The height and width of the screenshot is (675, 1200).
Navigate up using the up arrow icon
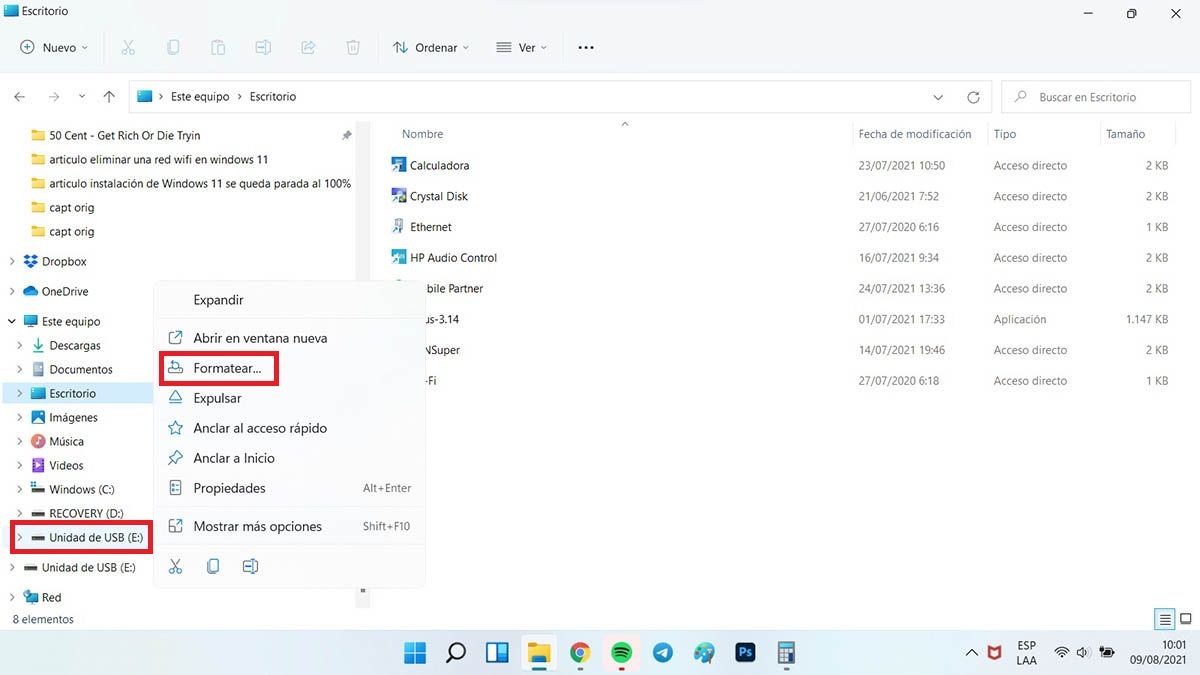pyautogui.click(x=109, y=97)
